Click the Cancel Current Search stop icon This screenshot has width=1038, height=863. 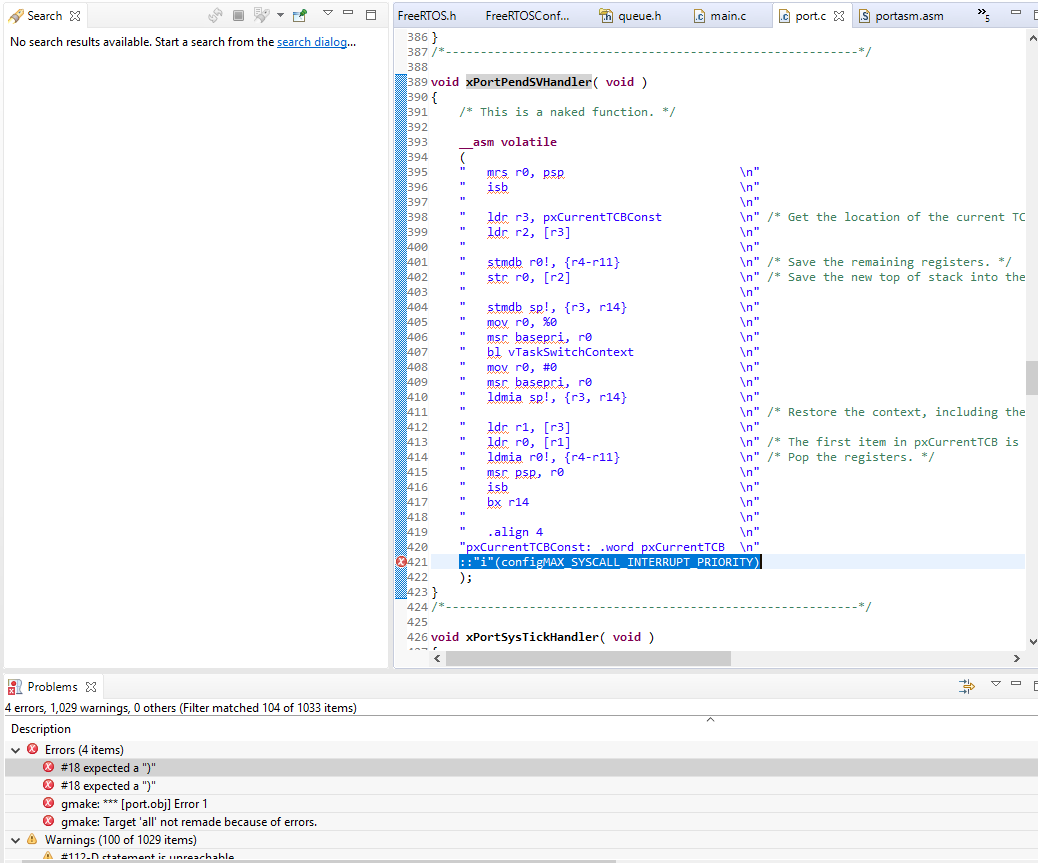238,15
